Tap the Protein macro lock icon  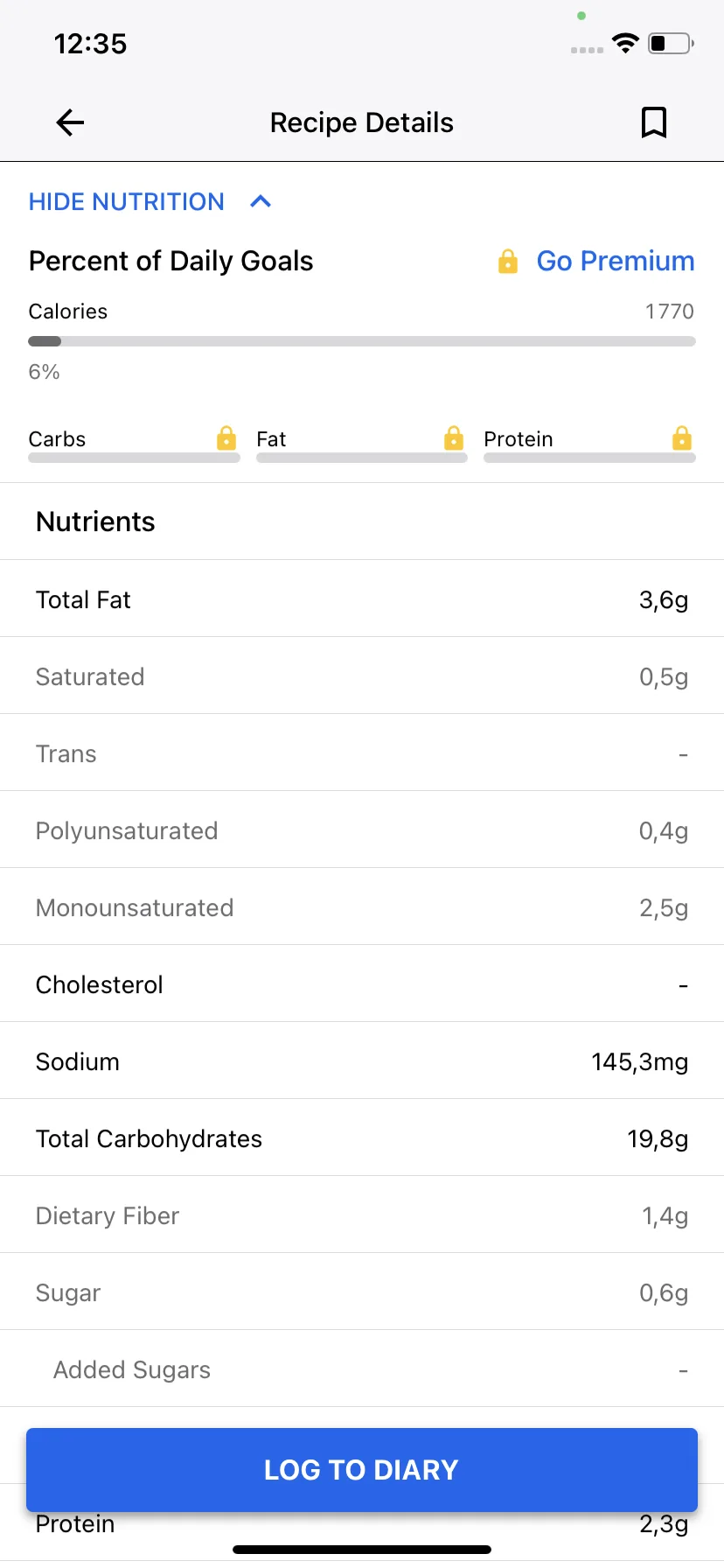coord(682,437)
